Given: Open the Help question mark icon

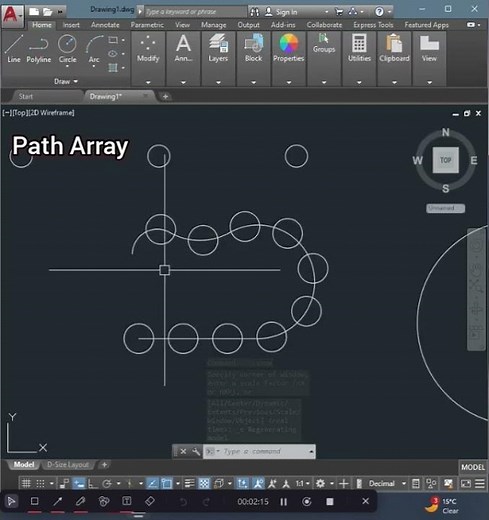Looking at the screenshot, I should click(379, 12).
